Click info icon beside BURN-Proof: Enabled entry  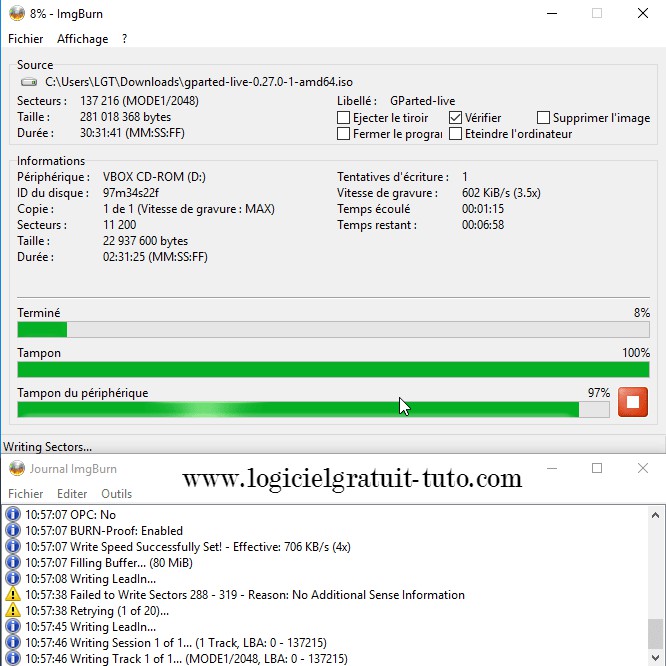13,531
